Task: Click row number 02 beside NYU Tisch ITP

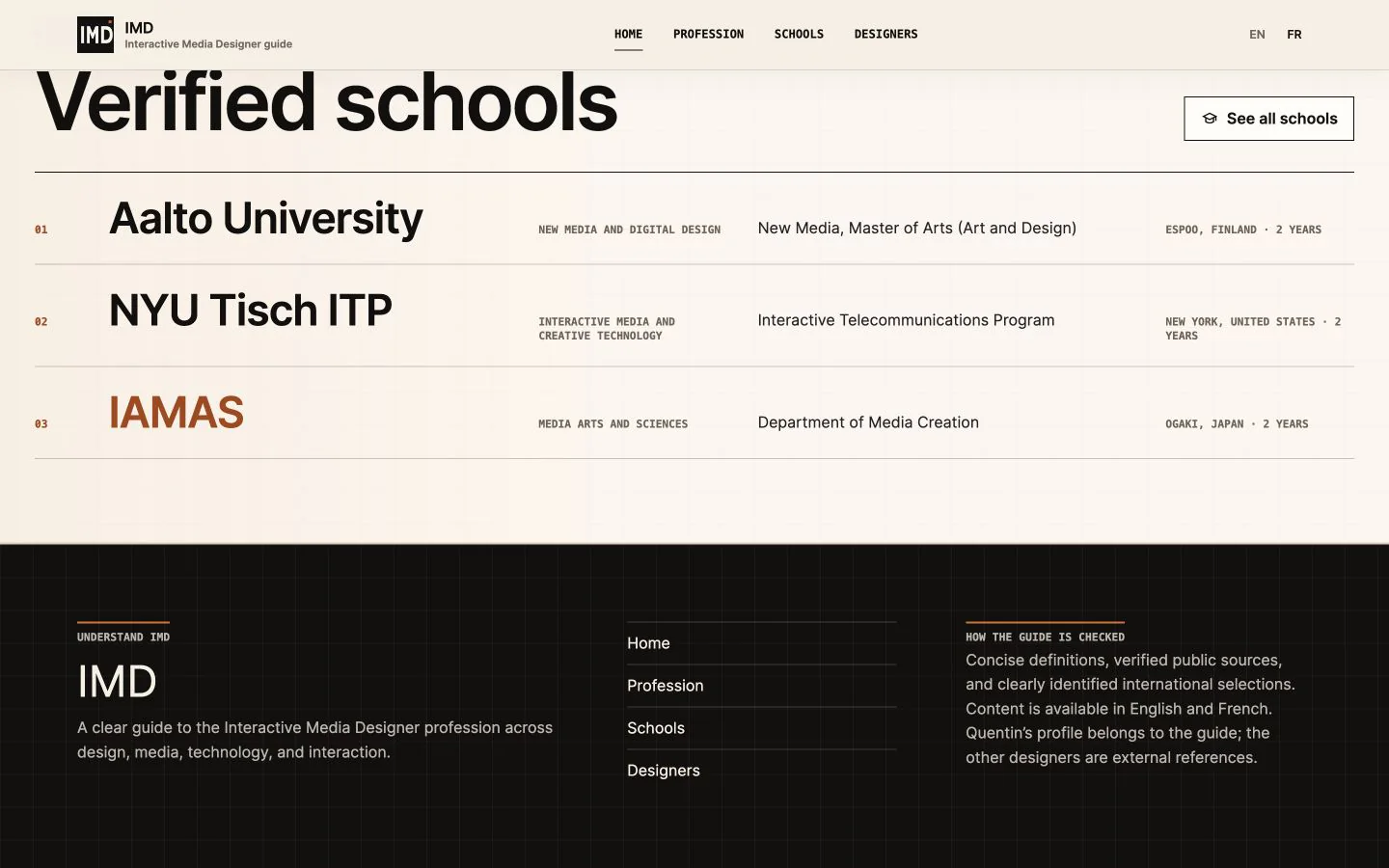Action: tap(41, 322)
